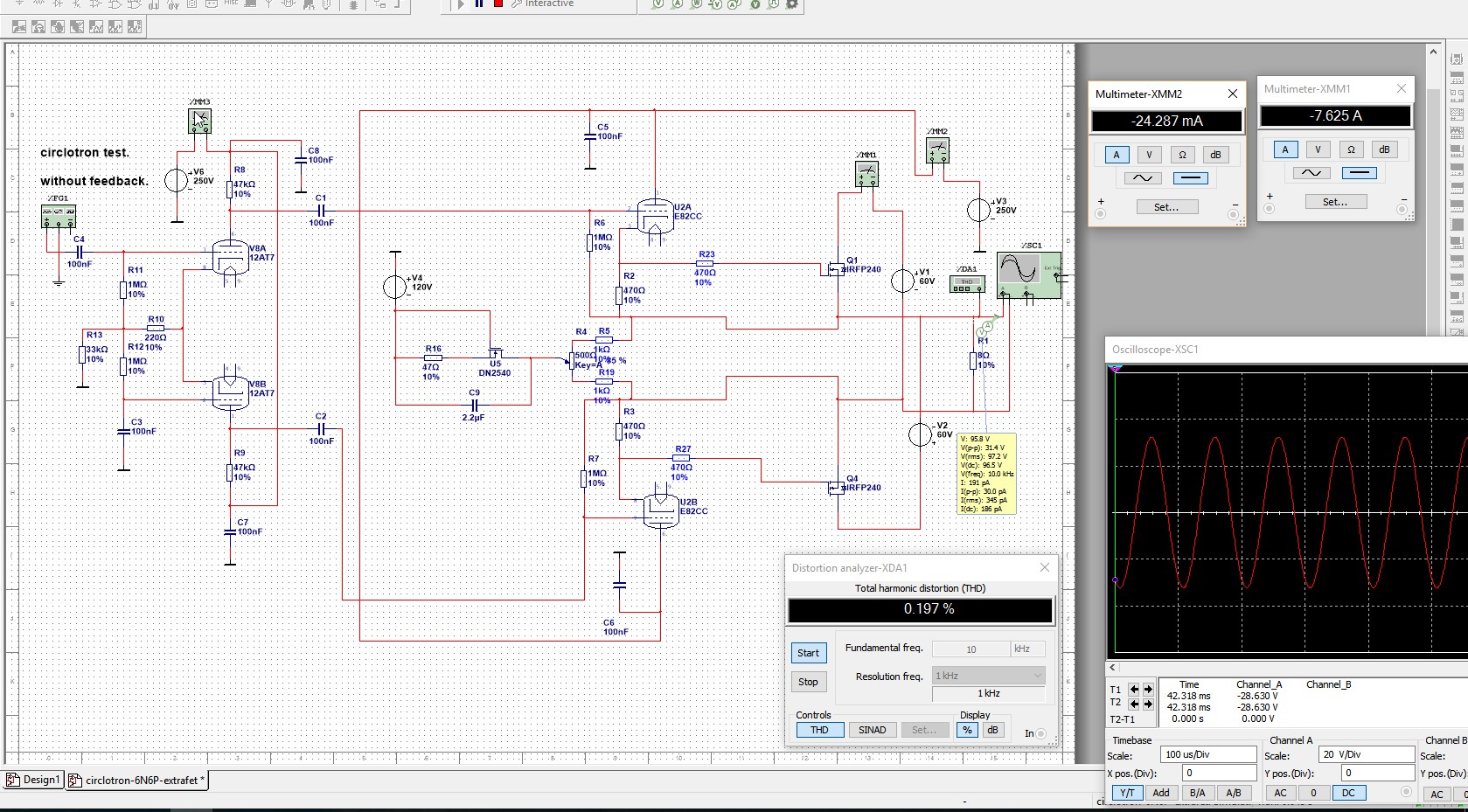Select the XMM1 multimeter instrument on schematic
Viewport: 1468px width, 812px height.
click(866, 174)
